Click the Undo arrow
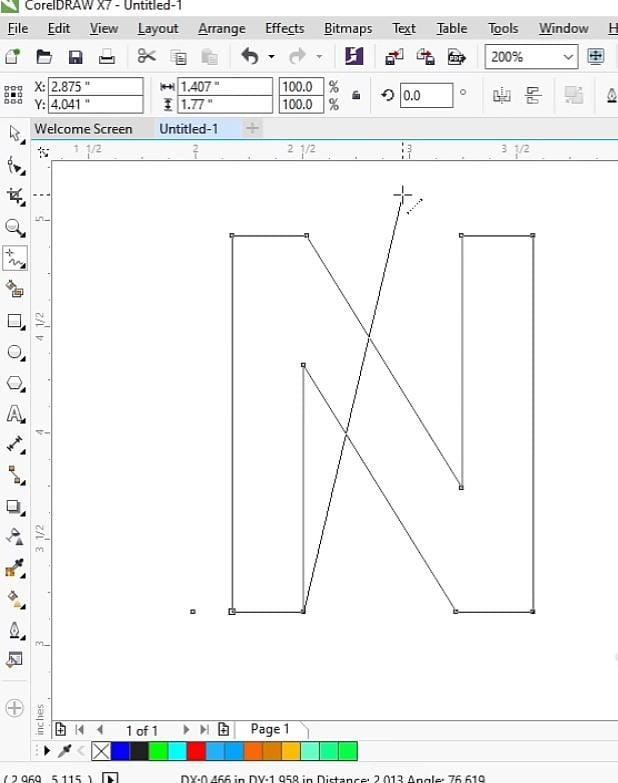This screenshot has width=618, height=783. coord(250,56)
